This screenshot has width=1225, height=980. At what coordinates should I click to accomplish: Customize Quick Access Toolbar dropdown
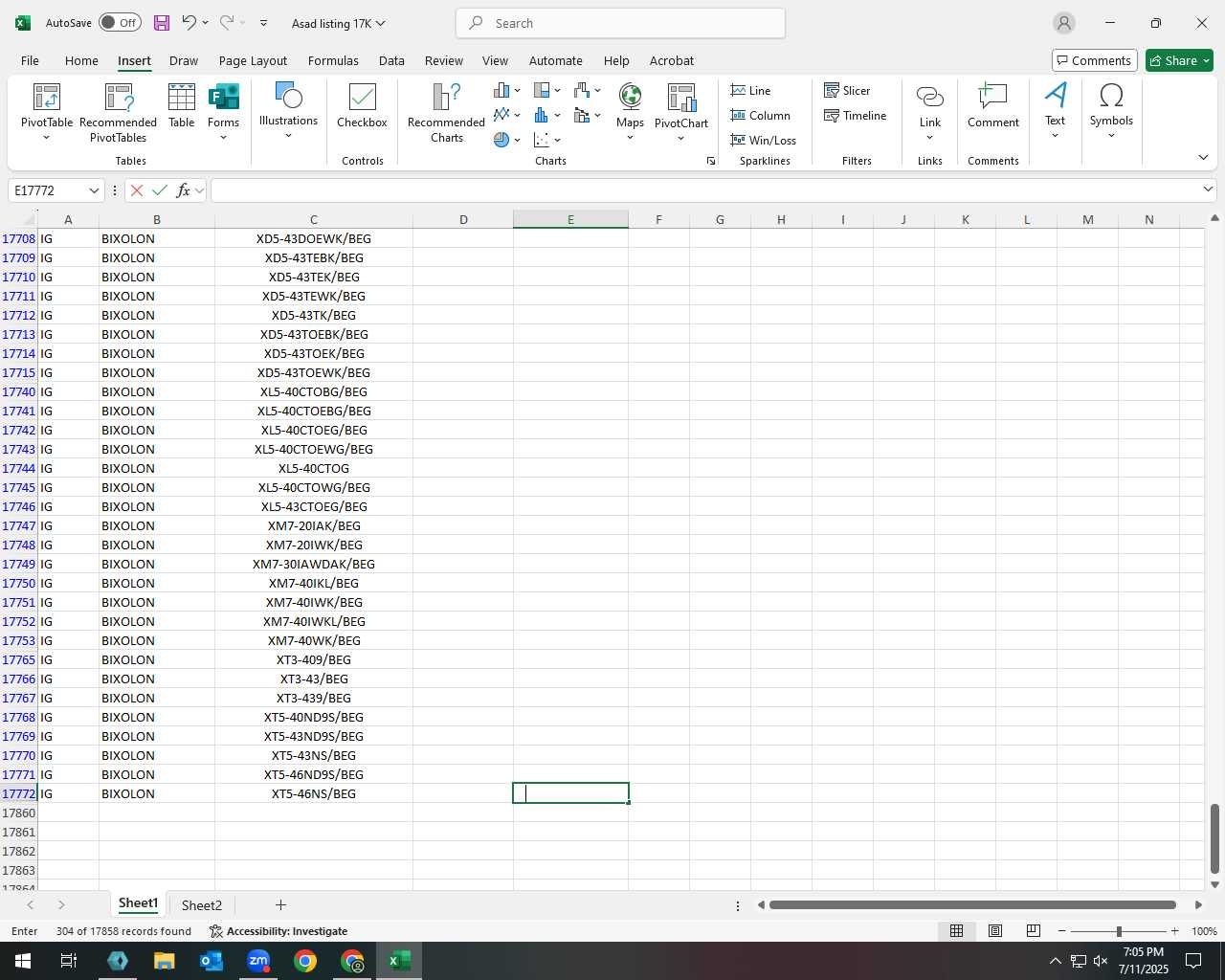(263, 23)
